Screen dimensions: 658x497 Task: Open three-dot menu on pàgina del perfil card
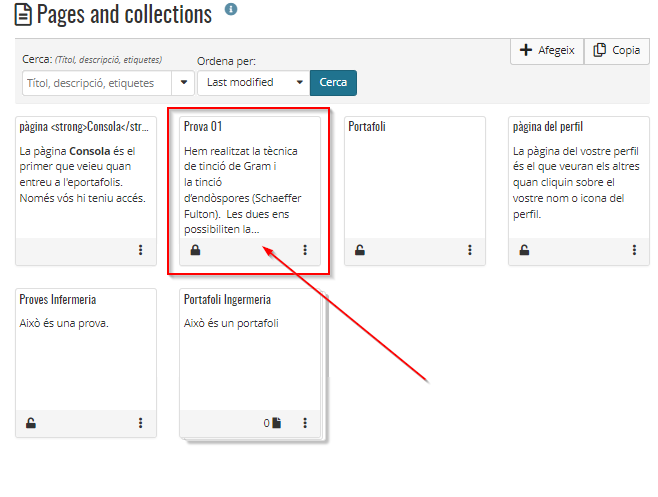(633, 250)
